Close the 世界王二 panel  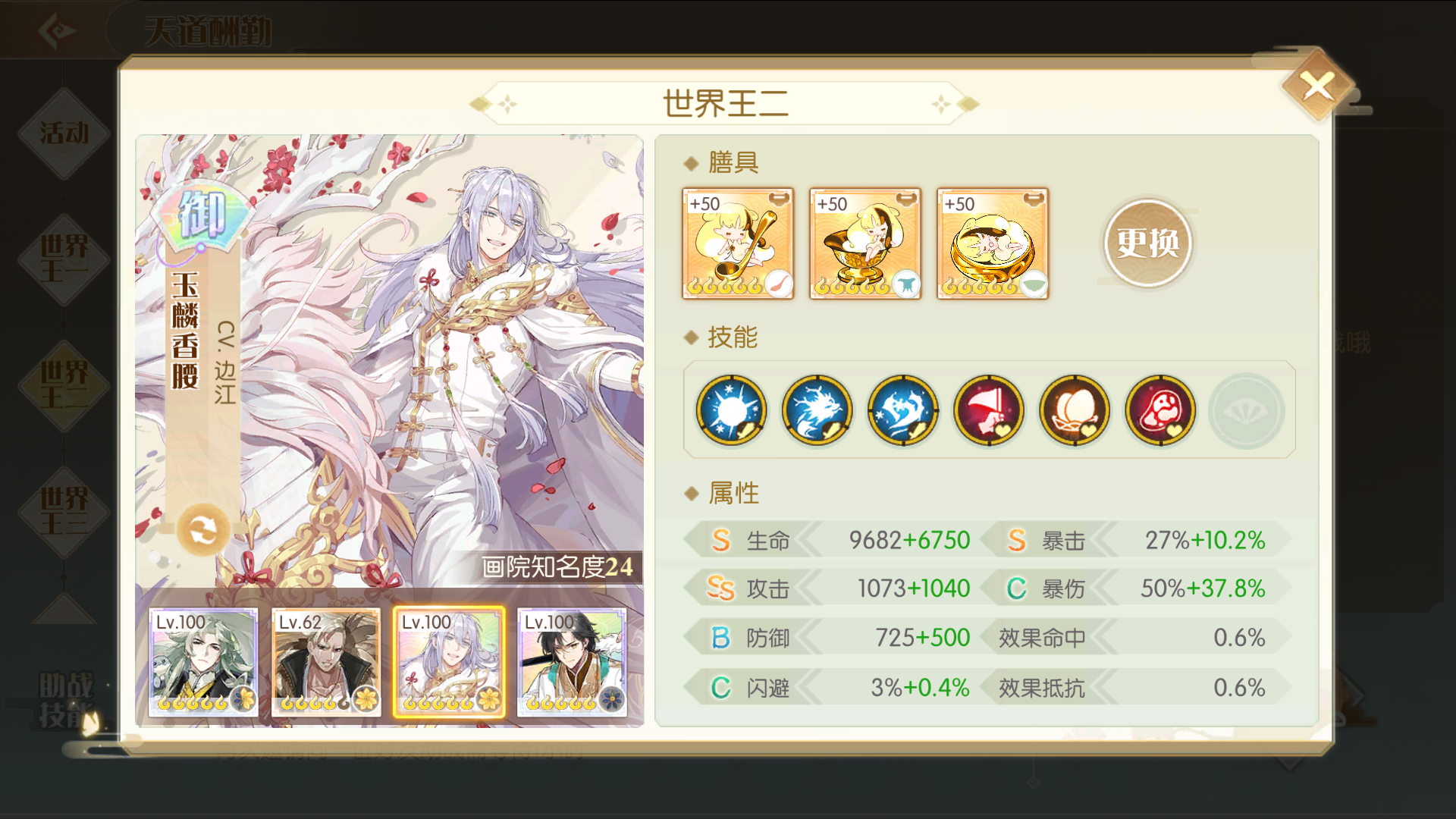tap(1318, 86)
